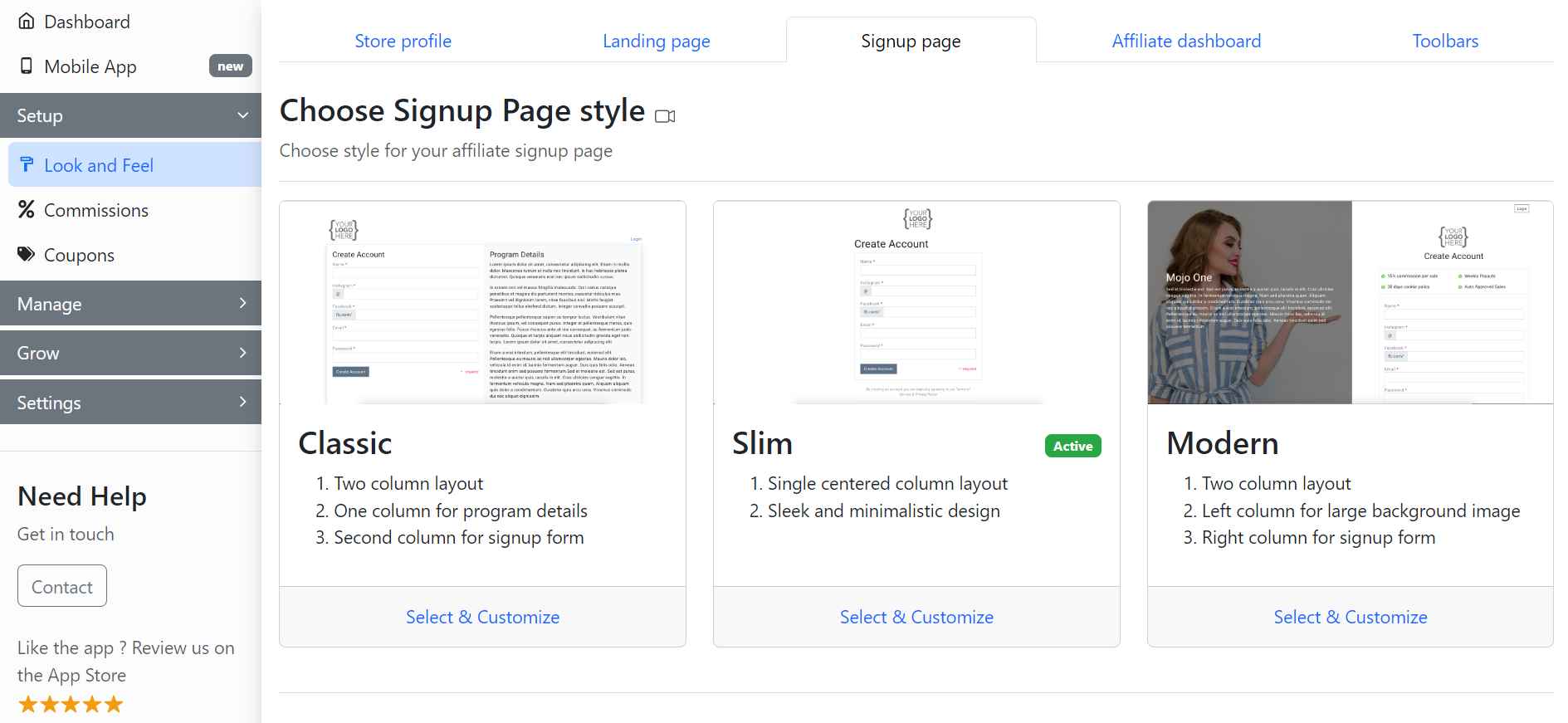Viewport: 1568px width, 723px height.
Task: Click the Mobile App phone icon
Action: click(27, 66)
